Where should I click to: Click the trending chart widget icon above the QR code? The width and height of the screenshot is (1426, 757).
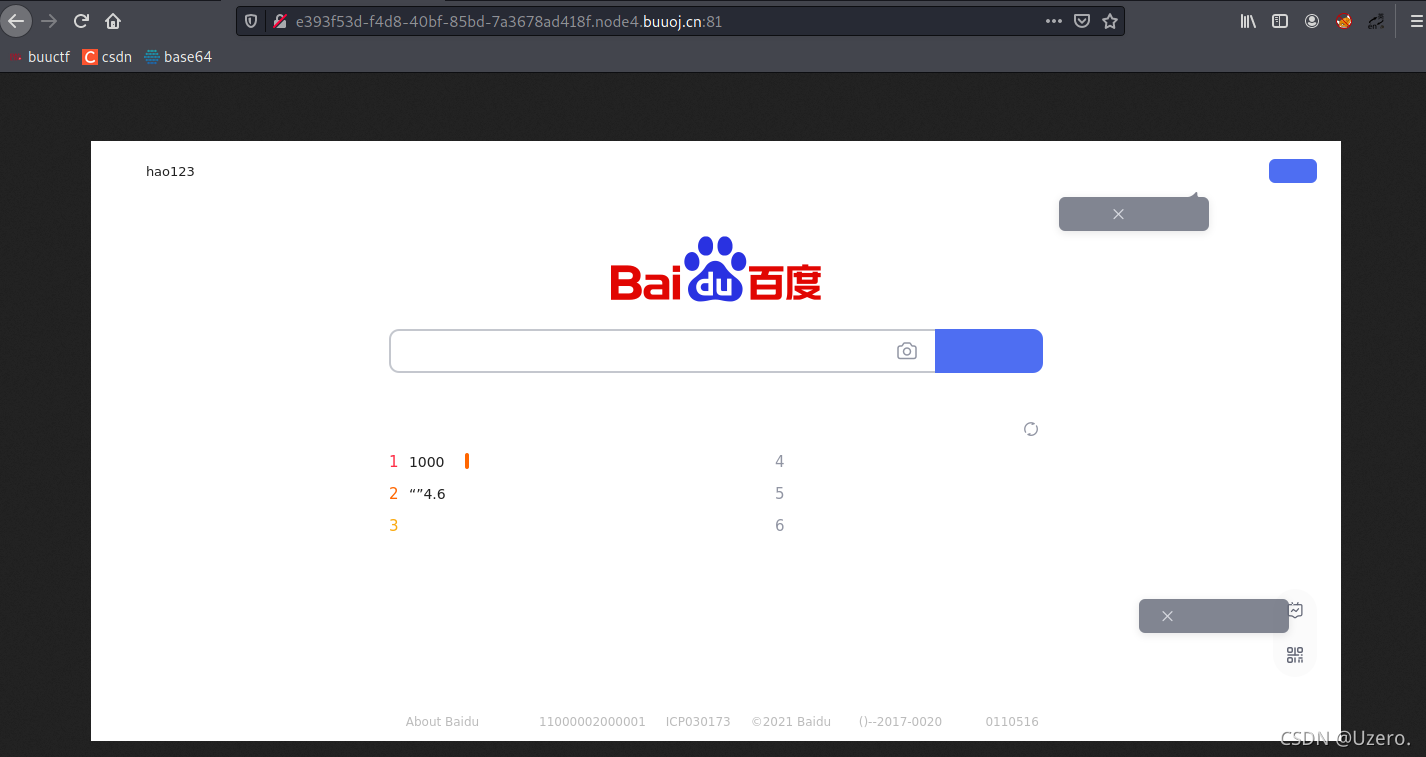point(1294,610)
